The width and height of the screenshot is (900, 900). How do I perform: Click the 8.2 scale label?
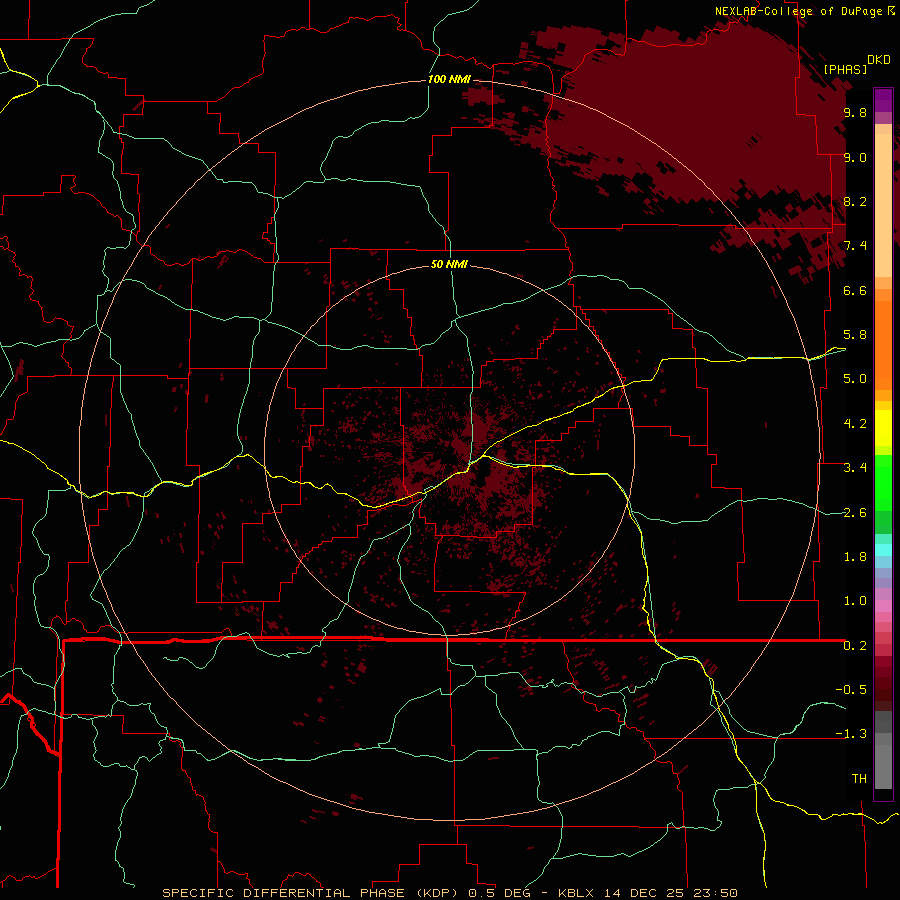855,201
